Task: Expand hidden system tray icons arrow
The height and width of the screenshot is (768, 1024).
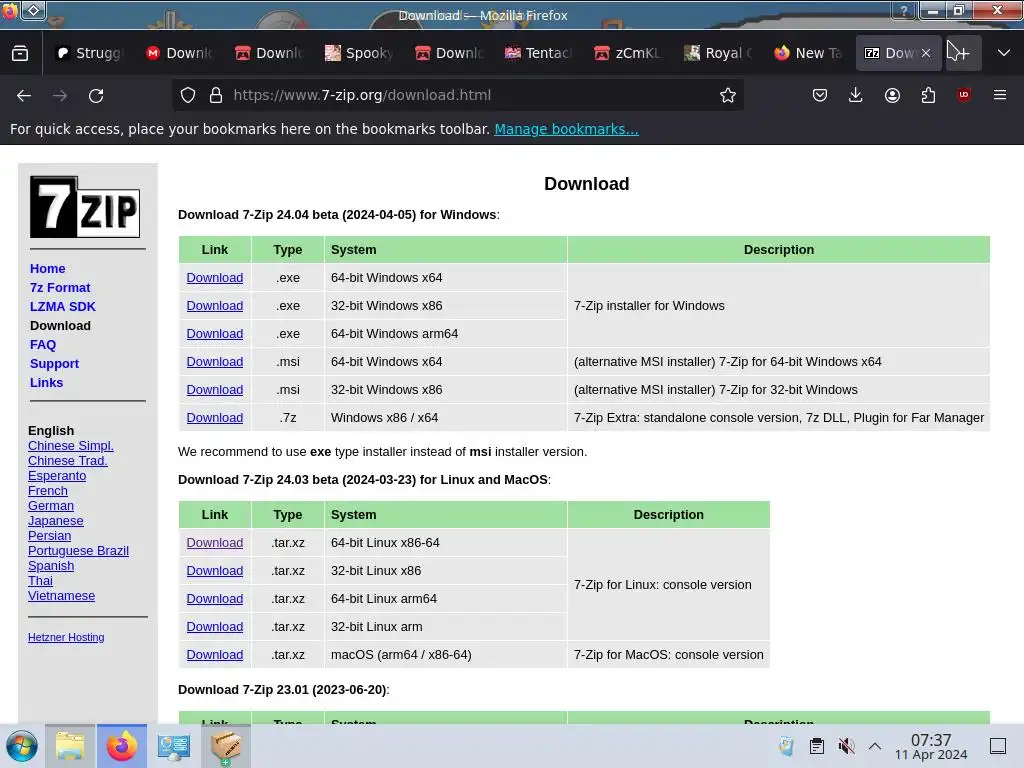Action: tap(875, 746)
